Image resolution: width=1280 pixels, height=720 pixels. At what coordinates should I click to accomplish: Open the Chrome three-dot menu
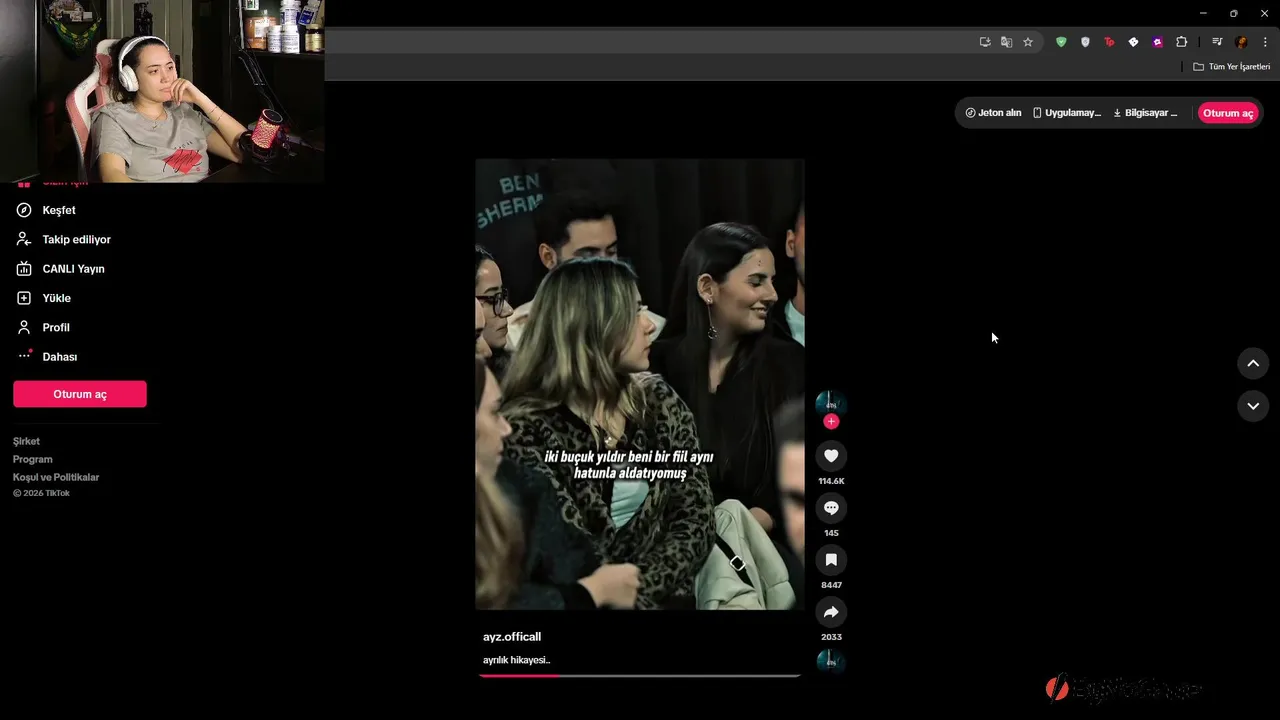coord(1265,42)
